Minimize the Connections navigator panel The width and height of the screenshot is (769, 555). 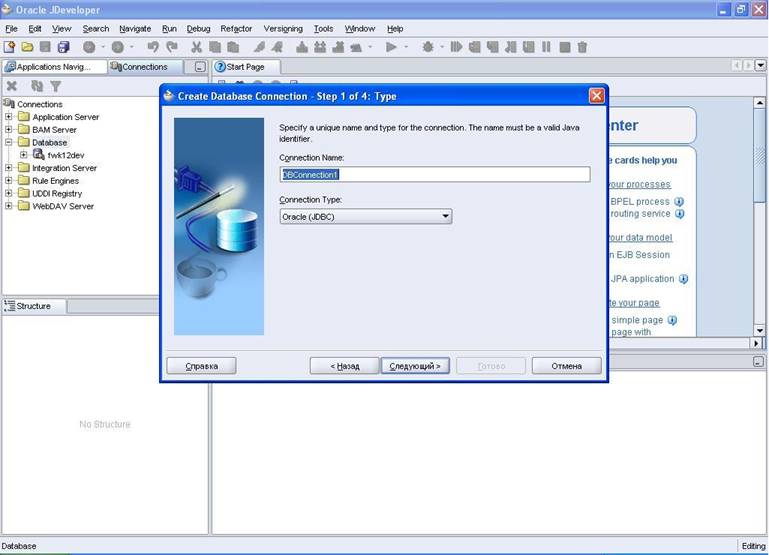click(x=200, y=67)
